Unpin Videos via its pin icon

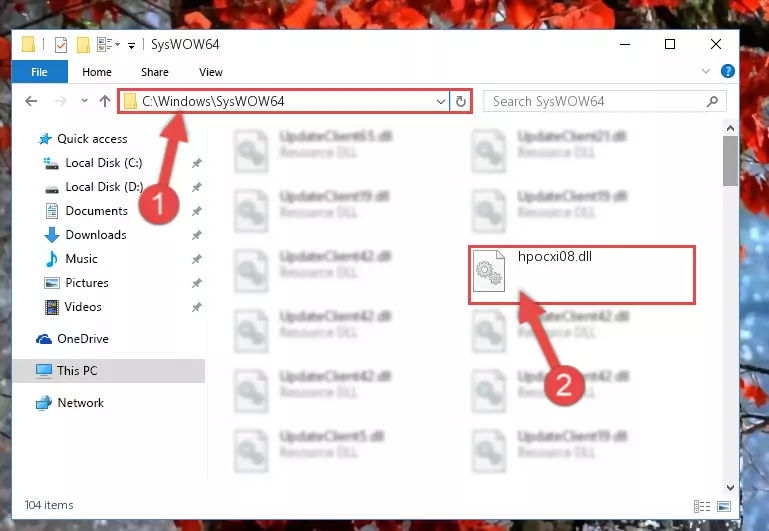coord(197,307)
